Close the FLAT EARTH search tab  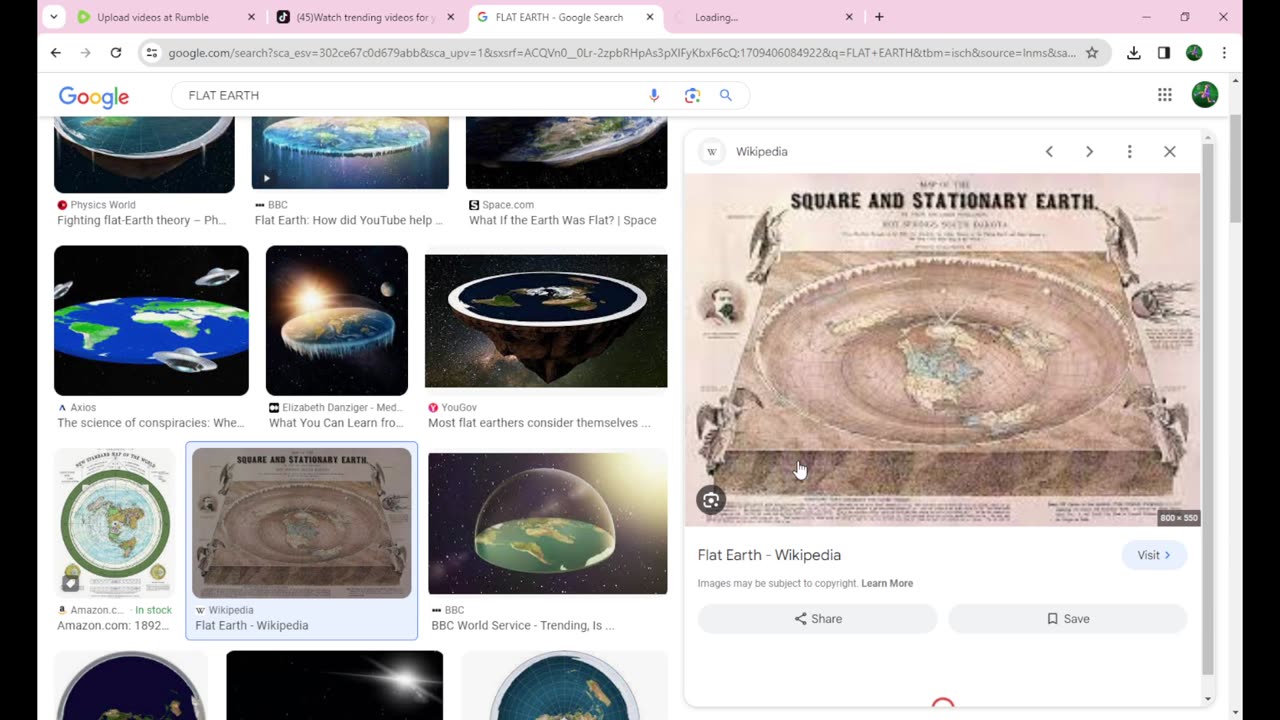click(650, 17)
